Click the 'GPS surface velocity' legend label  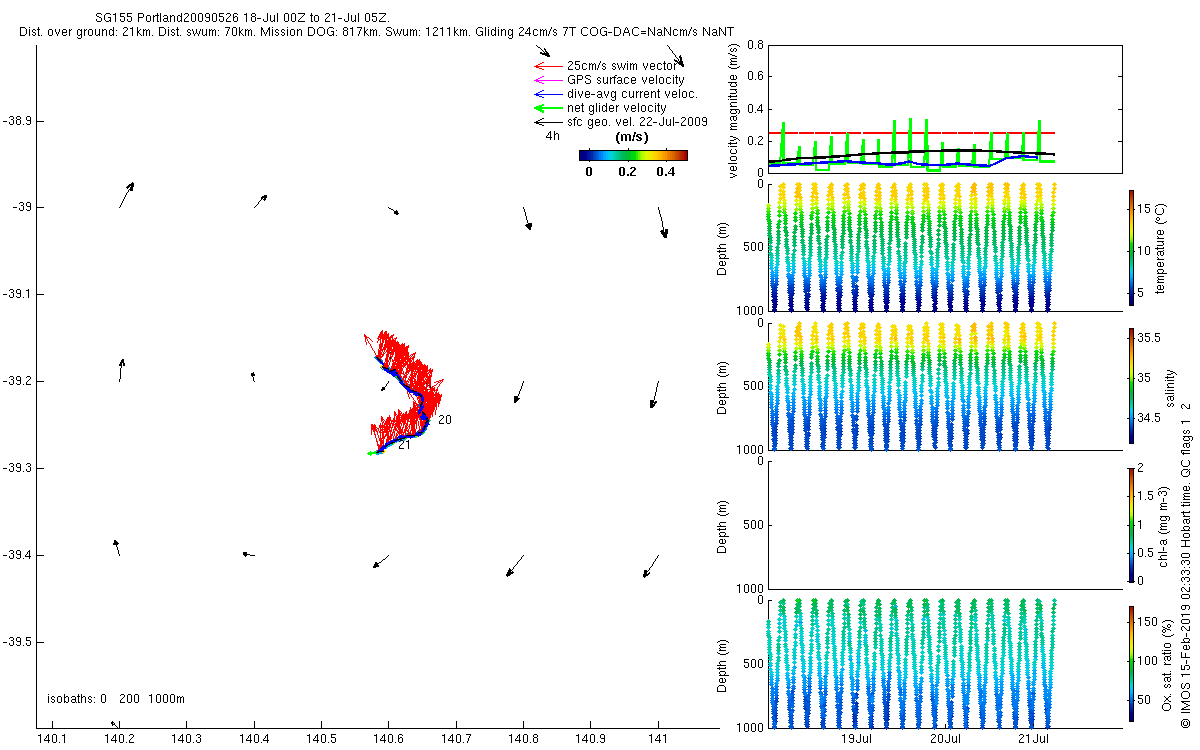tap(626, 80)
